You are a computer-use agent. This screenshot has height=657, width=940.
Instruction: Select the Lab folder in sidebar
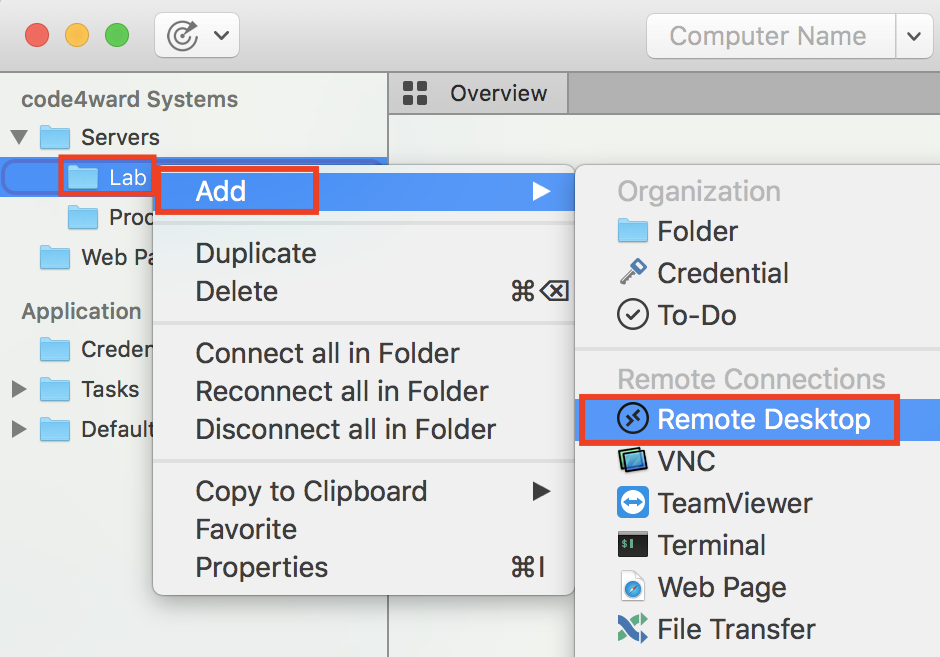(x=126, y=178)
